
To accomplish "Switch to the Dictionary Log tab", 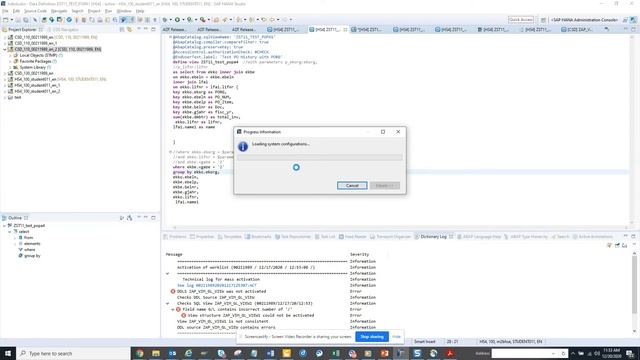I will point(433,237).
